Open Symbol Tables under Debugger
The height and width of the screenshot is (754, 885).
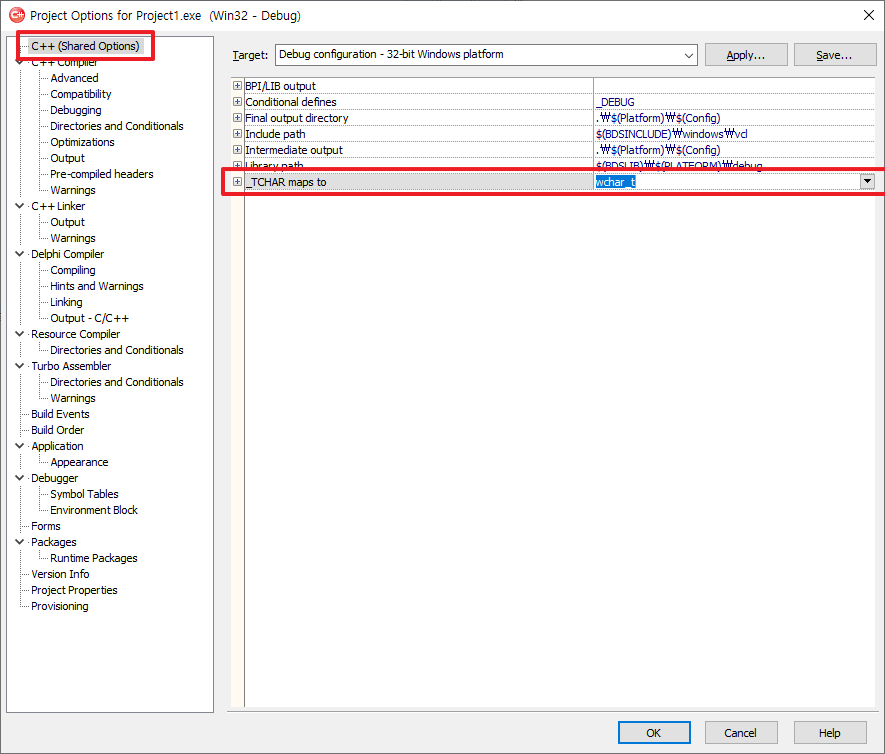click(x=84, y=494)
